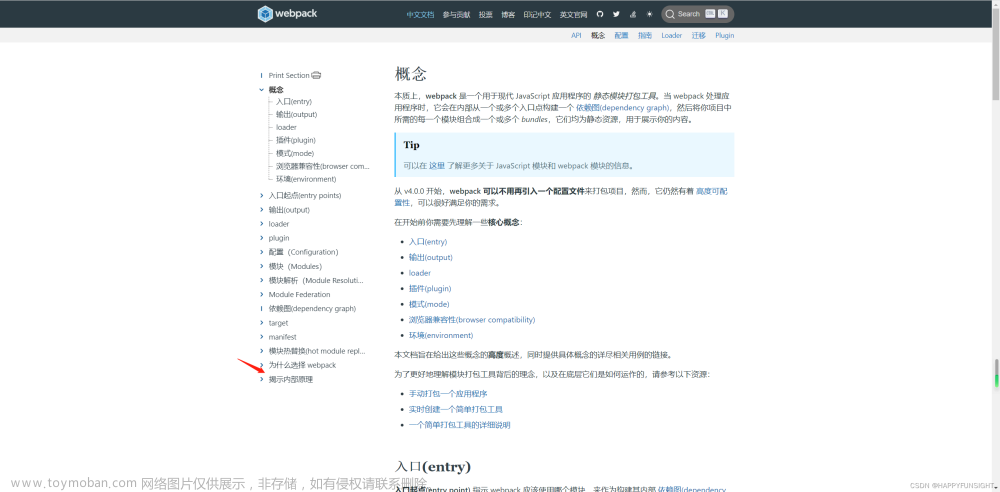
Task: Click the Search box in header
Action: point(697,14)
